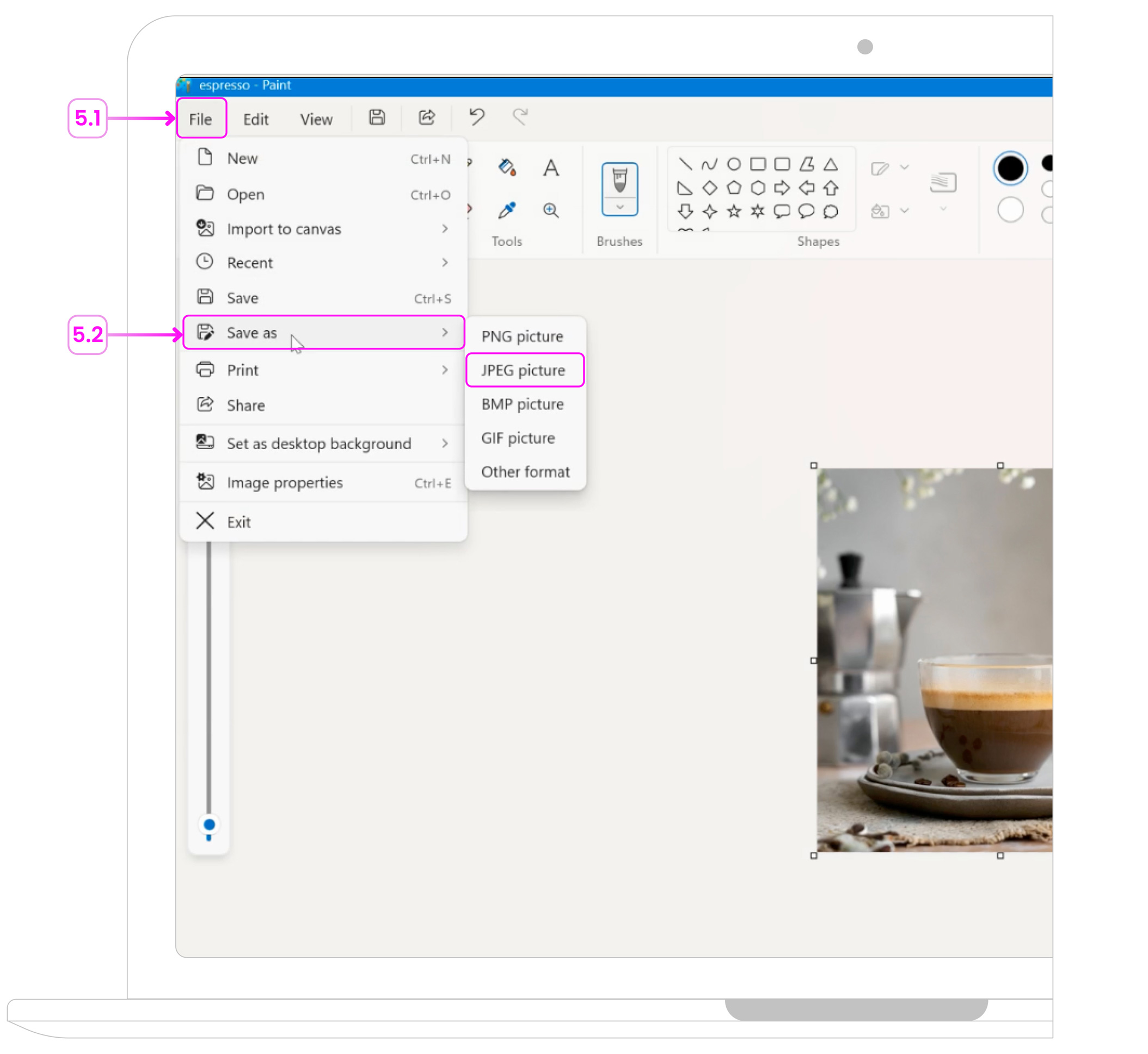1148x1054 pixels.
Task: Select the white secondary color circle
Action: click(1010, 211)
